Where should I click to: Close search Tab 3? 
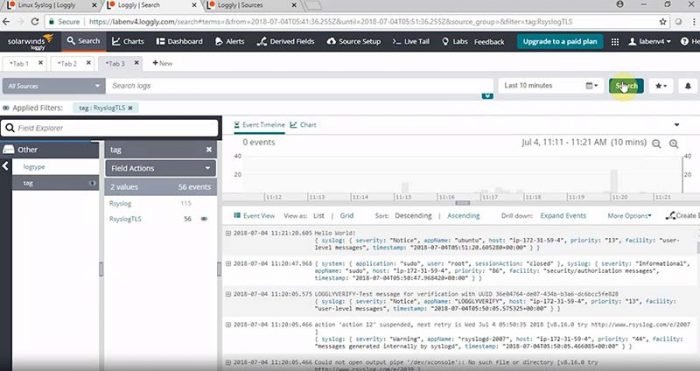tap(137, 63)
